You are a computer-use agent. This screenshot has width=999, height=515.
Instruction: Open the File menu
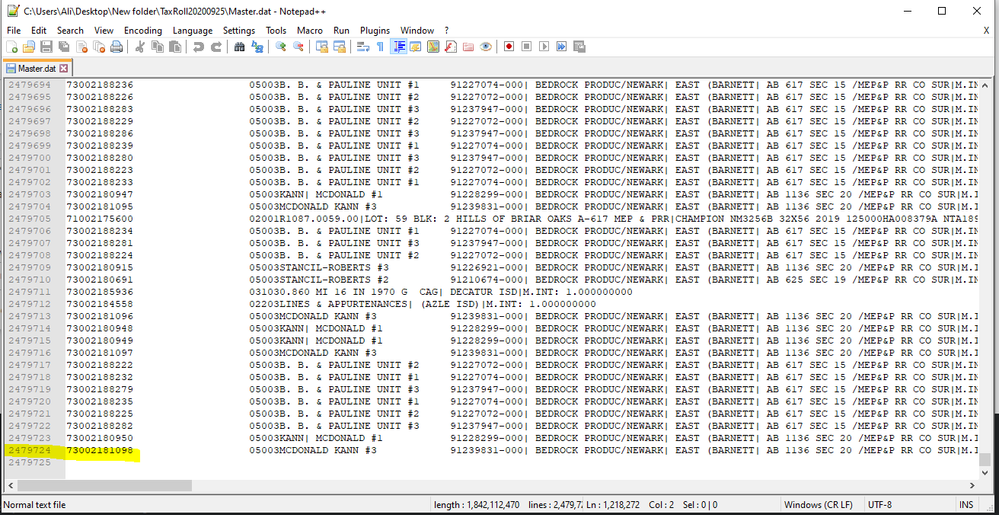[x=13, y=30]
